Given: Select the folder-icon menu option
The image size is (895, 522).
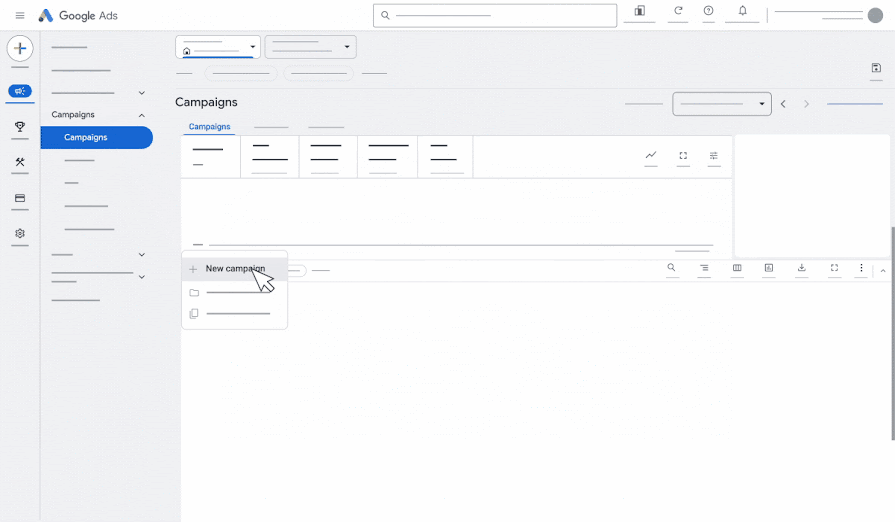Looking at the screenshot, I should (235, 293).
